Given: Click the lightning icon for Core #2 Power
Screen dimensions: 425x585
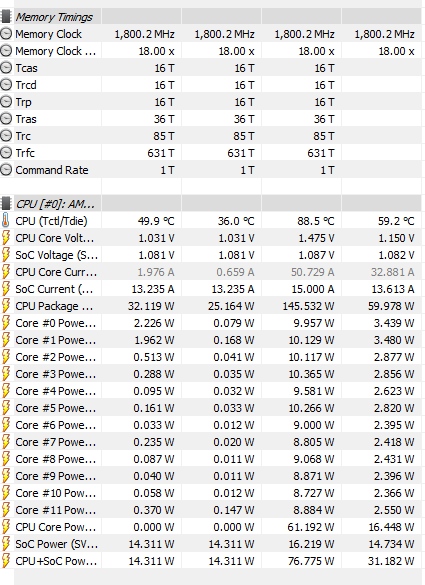Looking at the screenshot, I should (x=6, y=357).
